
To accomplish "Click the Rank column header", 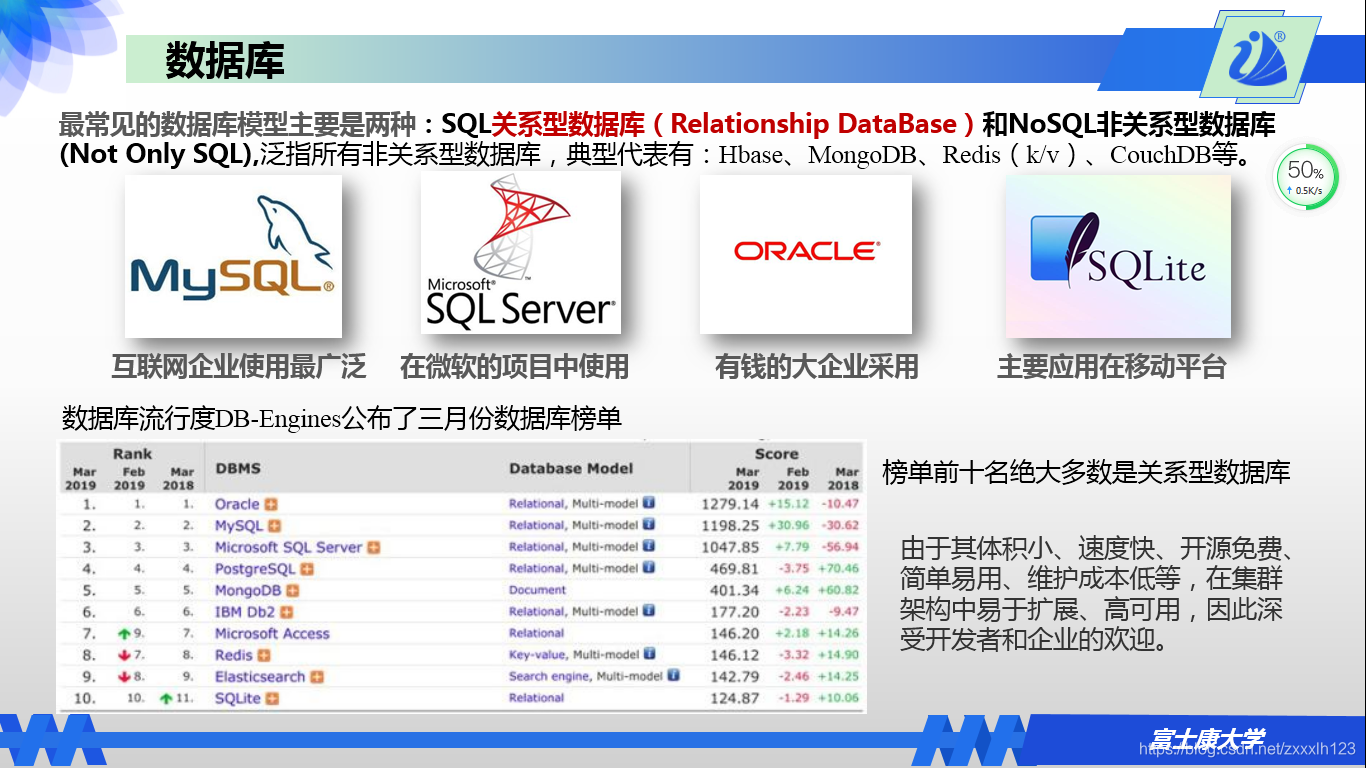I will [x=132, y=453].
